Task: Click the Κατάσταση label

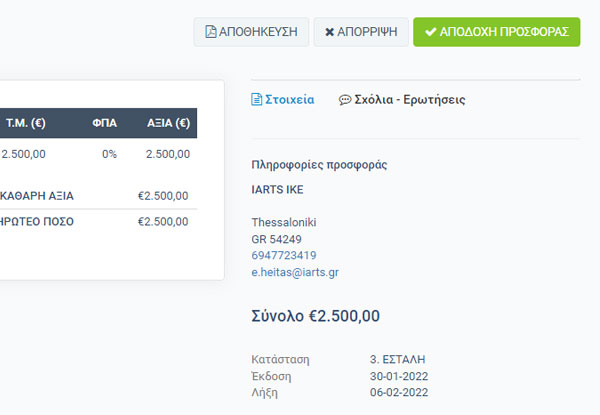Action: click(280, 360)
